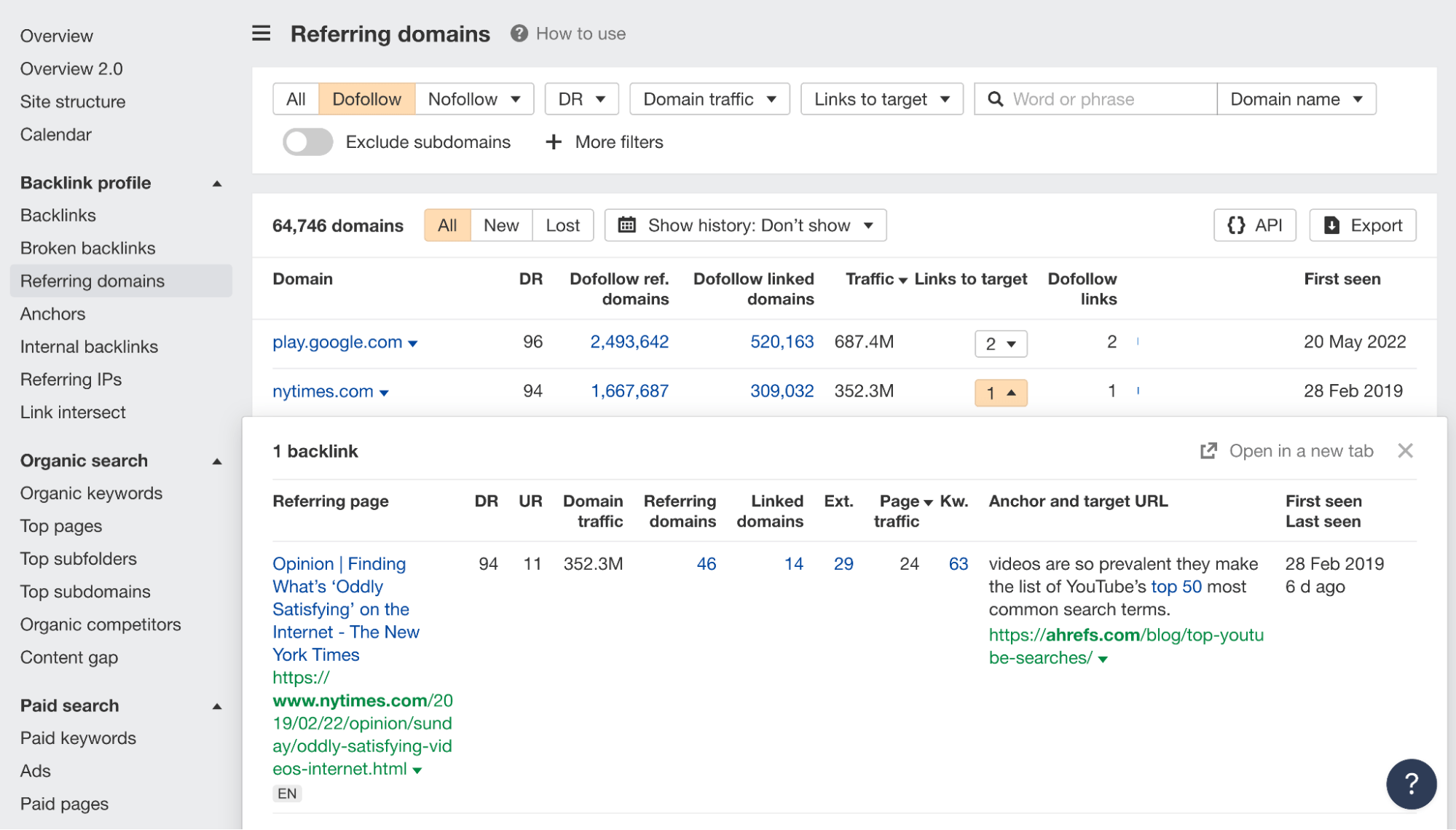Click the Lost tab filter button
The width and height of the screenshot is (1456, 830).
[562, 225]
